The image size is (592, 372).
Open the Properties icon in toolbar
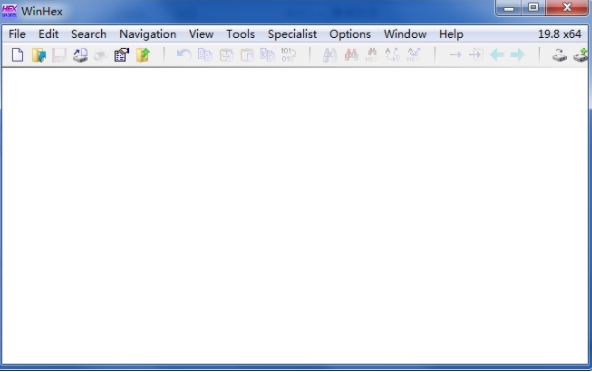122,55
